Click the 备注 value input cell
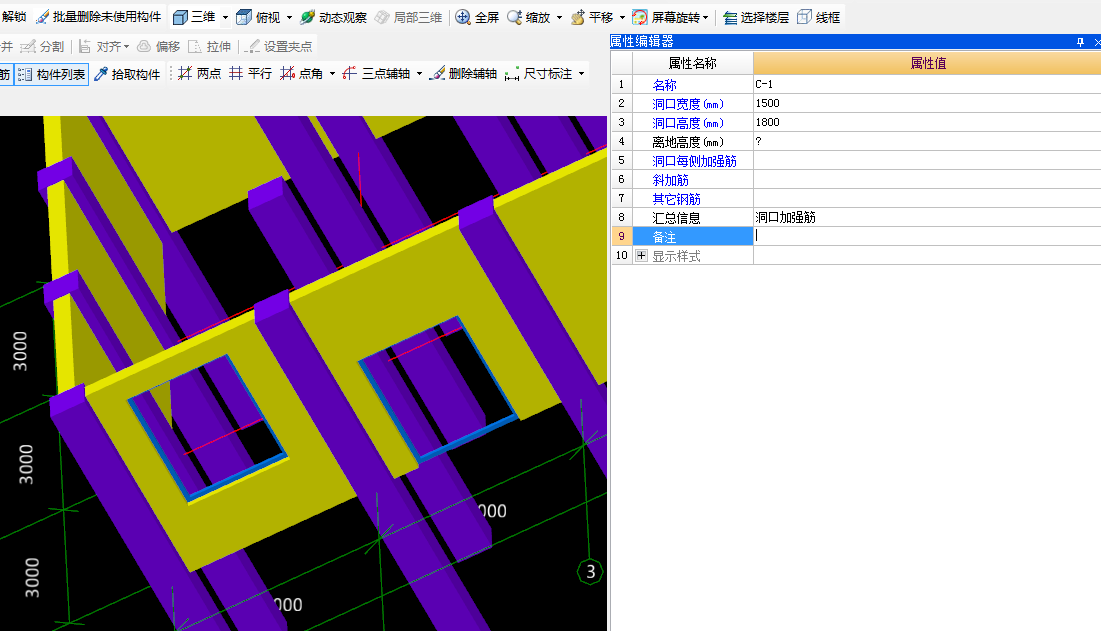 click(927, 236)
